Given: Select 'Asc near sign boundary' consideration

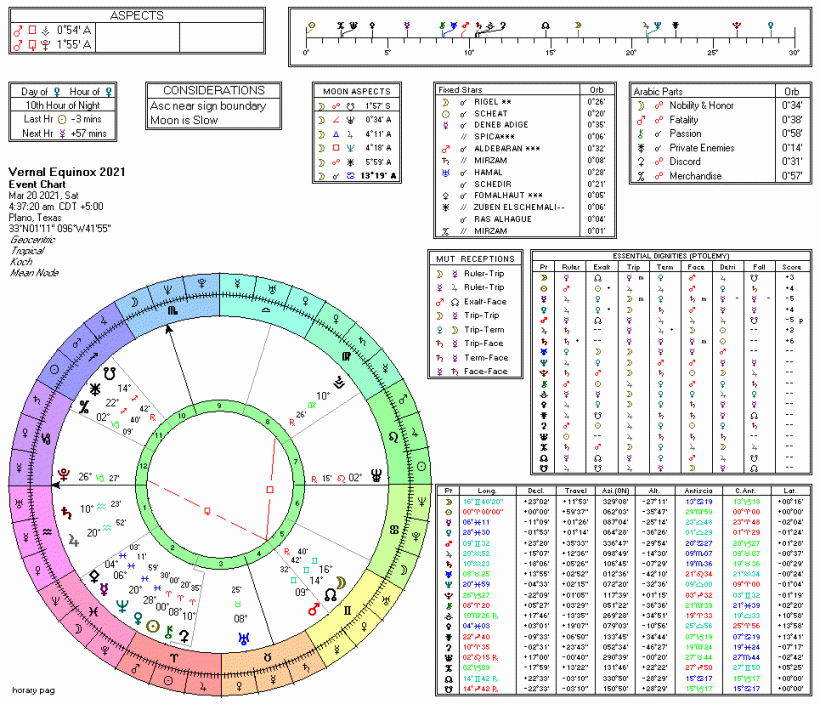Looking at the screenshot, I should (205, 106).
